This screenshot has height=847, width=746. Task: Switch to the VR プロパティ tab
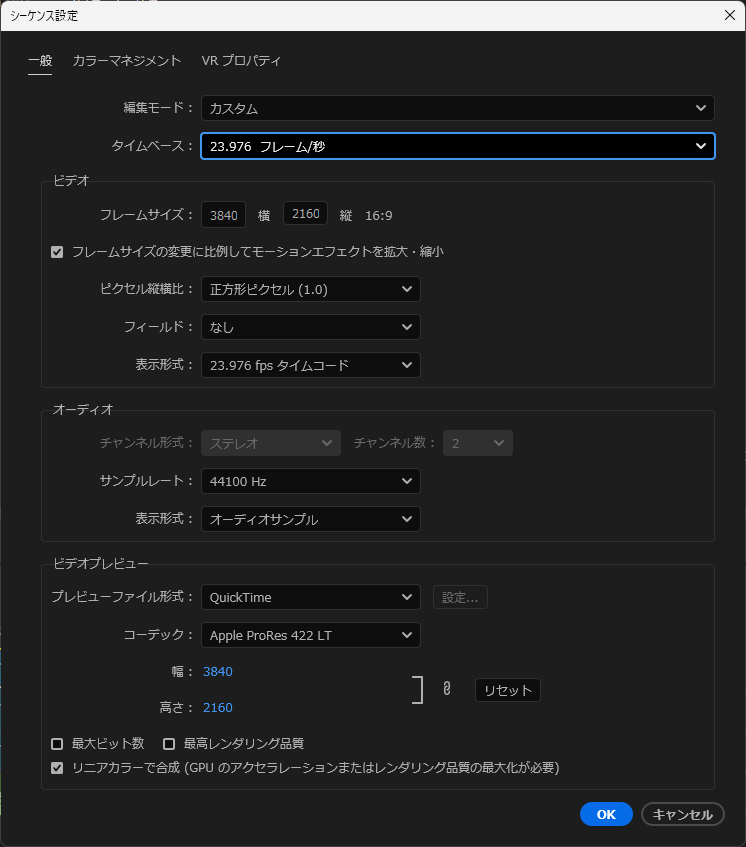(241, 60)
